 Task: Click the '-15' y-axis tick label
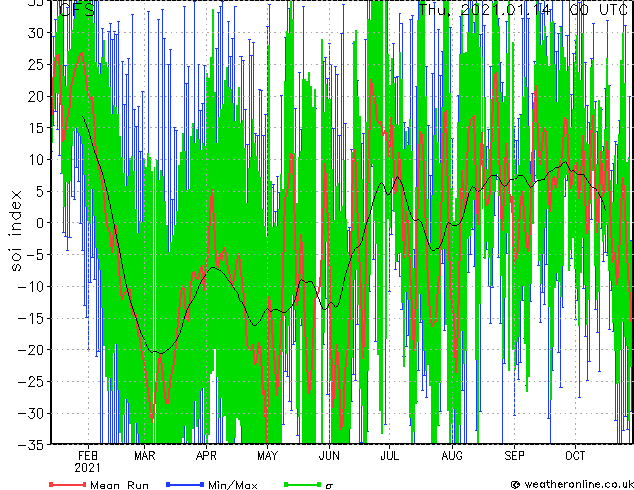click(x=31, y=318)
